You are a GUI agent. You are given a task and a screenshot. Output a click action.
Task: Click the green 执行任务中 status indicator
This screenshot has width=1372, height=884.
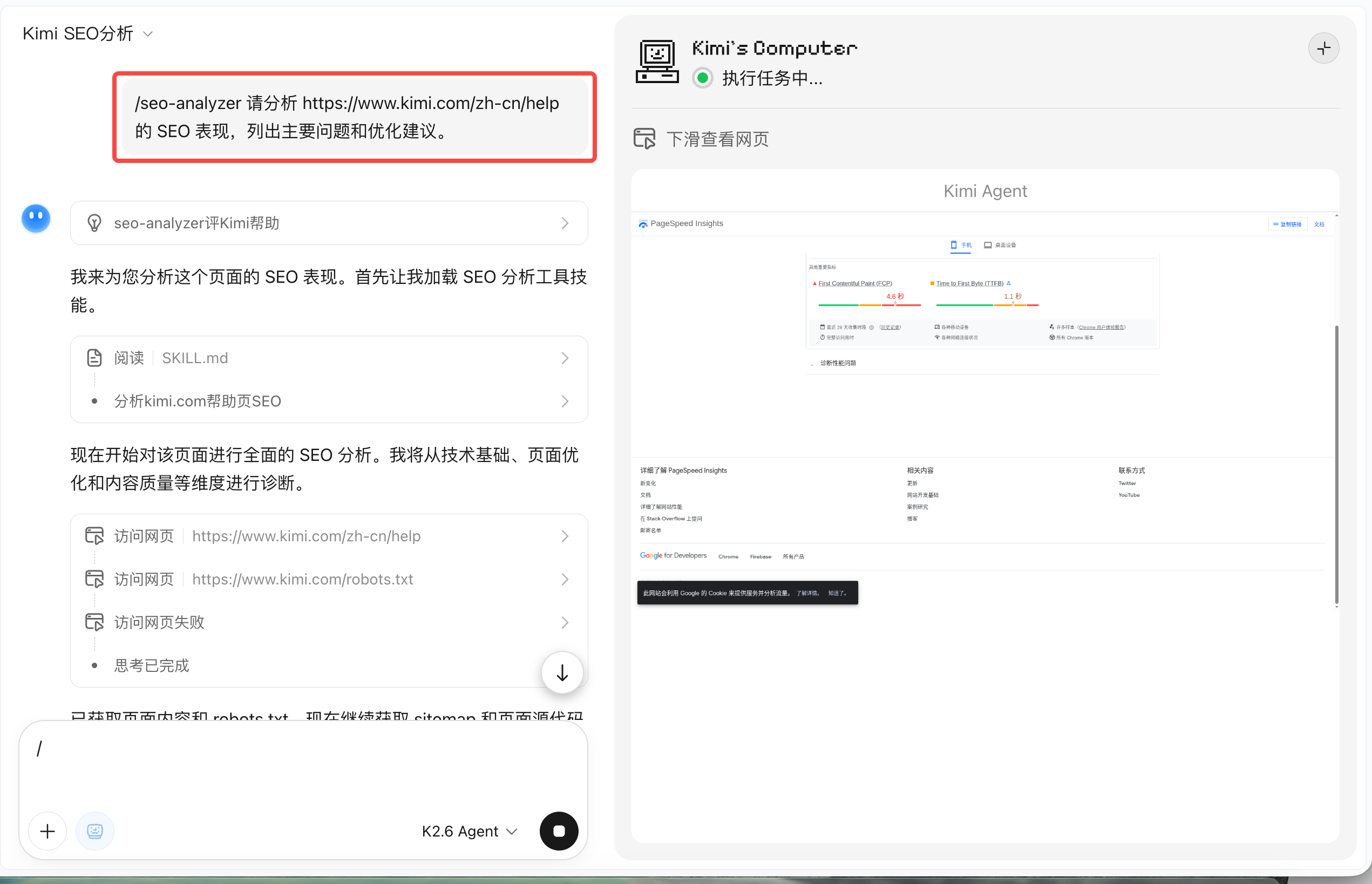click(703, 78)
